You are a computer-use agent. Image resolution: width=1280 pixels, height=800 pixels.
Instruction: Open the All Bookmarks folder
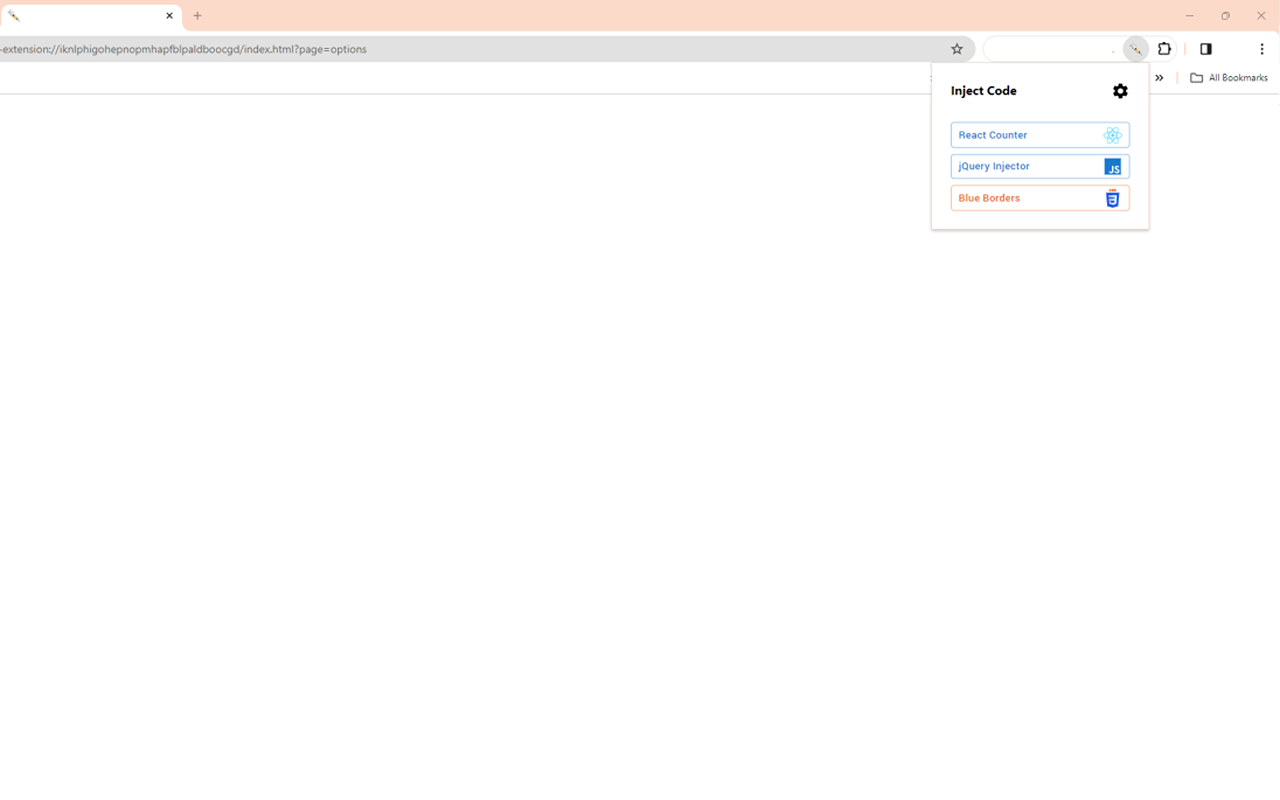click(1229, 77)
